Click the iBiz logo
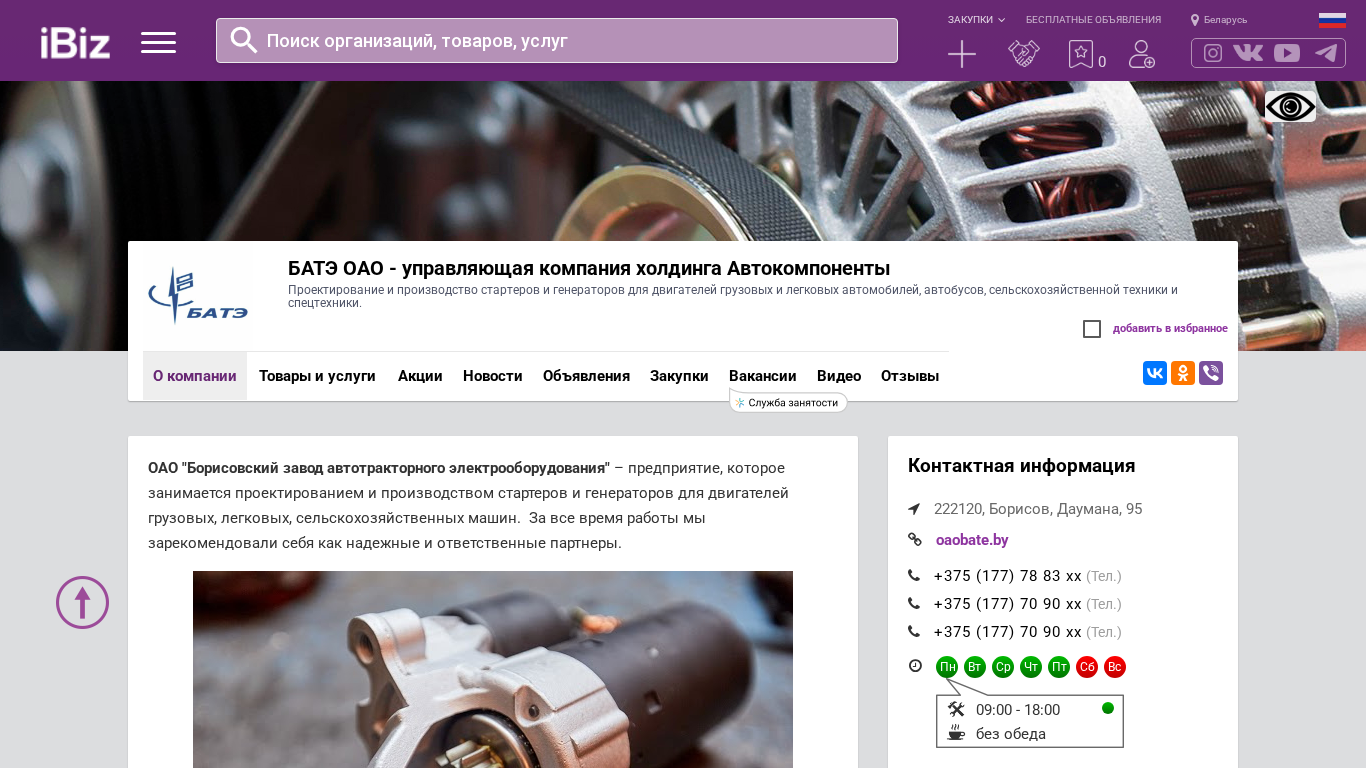 [x=75, y=42]
